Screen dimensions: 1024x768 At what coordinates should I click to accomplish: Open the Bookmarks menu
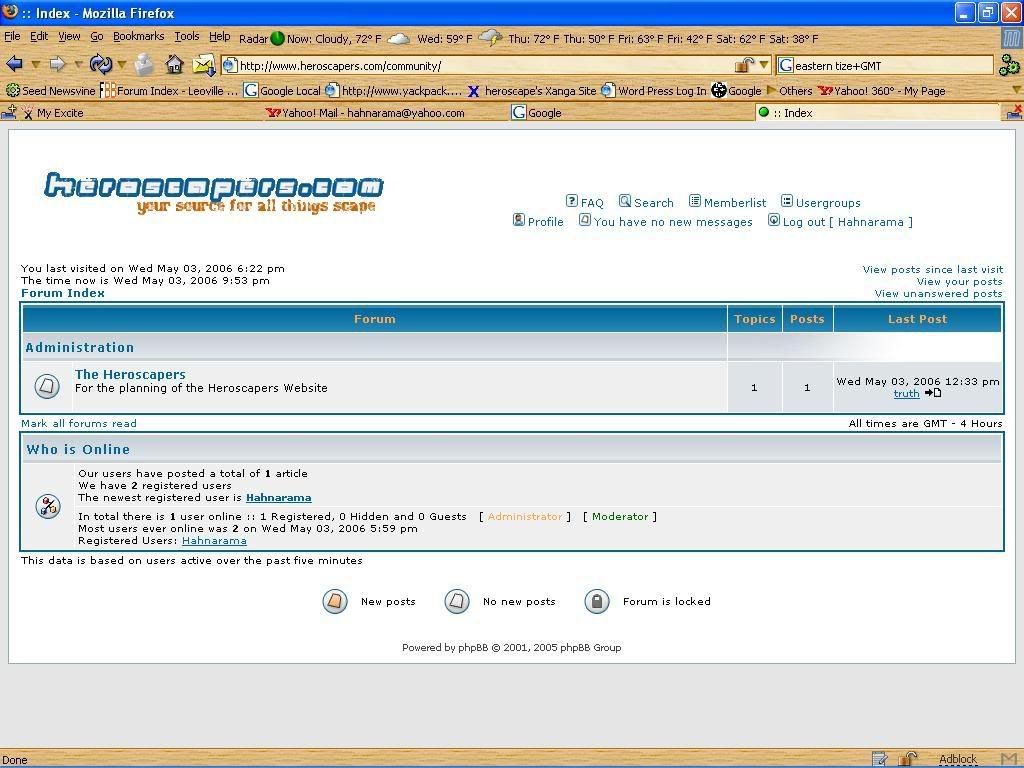pyautogui.click(x=138, y=36)
